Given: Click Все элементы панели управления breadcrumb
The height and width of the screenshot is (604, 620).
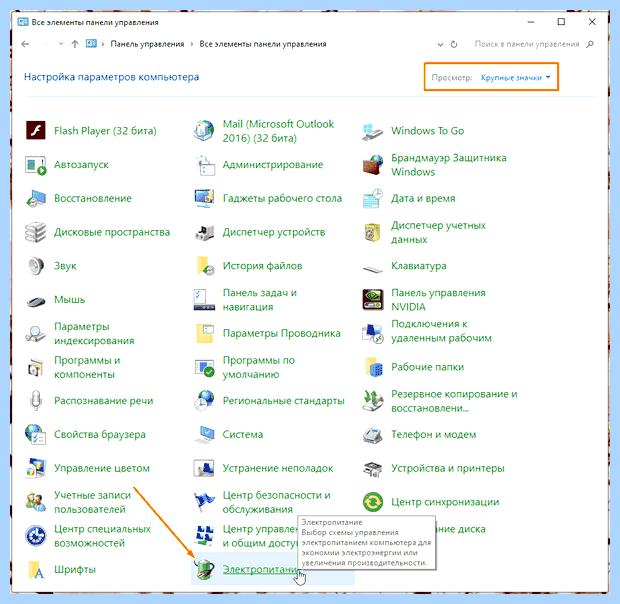Looking at the screenshot, I should 263,44.
